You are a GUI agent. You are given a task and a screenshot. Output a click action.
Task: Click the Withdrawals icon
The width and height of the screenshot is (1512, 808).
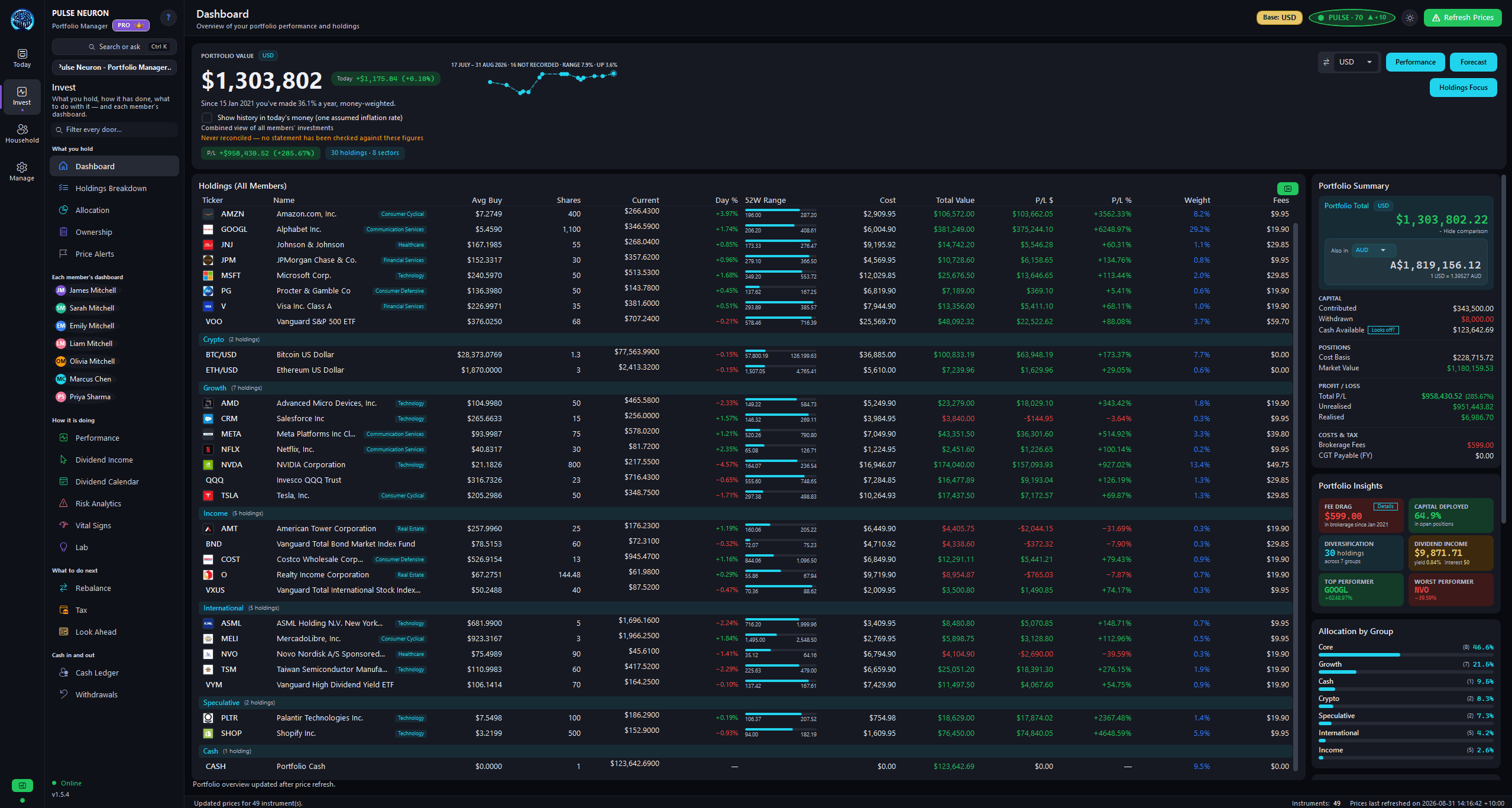pyautogui.click(x=63, y=694)
